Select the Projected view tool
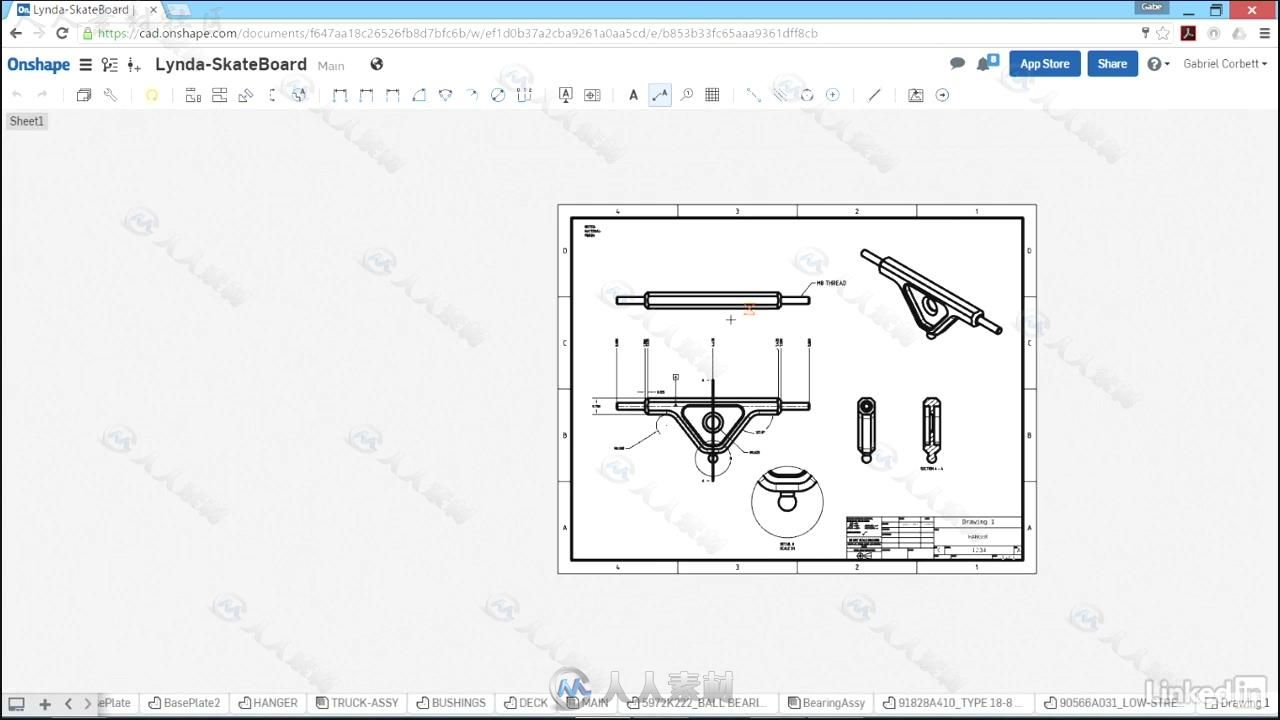The height and width of the screenshot is (720, 1280). [219, 95]
